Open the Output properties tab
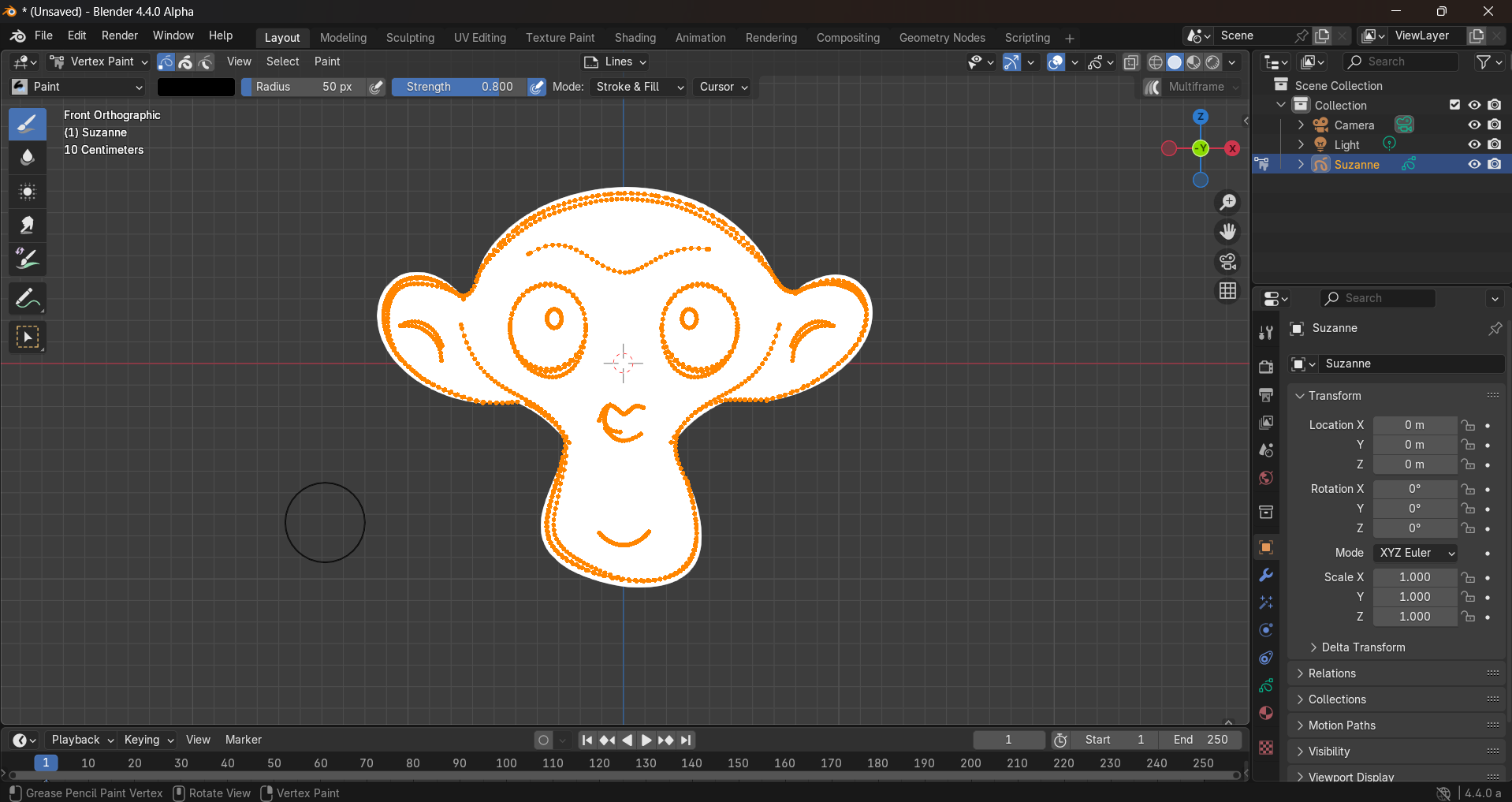The height and width of the screenshot is (802, 1512). [x=1266, y=394]
